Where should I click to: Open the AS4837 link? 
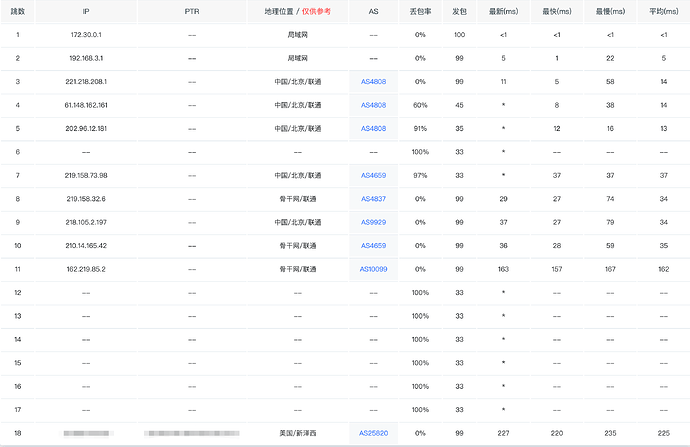tap(373, 199)
